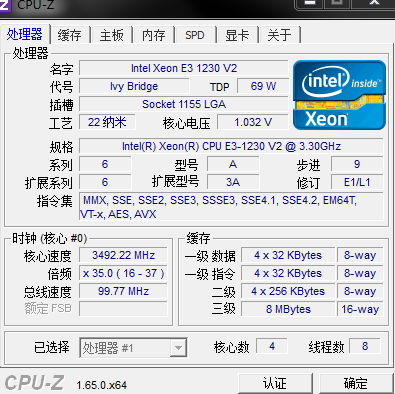The image size is (395, 394).
Task: Click the version text 1.65.0.x64
Action: [102, 385]
